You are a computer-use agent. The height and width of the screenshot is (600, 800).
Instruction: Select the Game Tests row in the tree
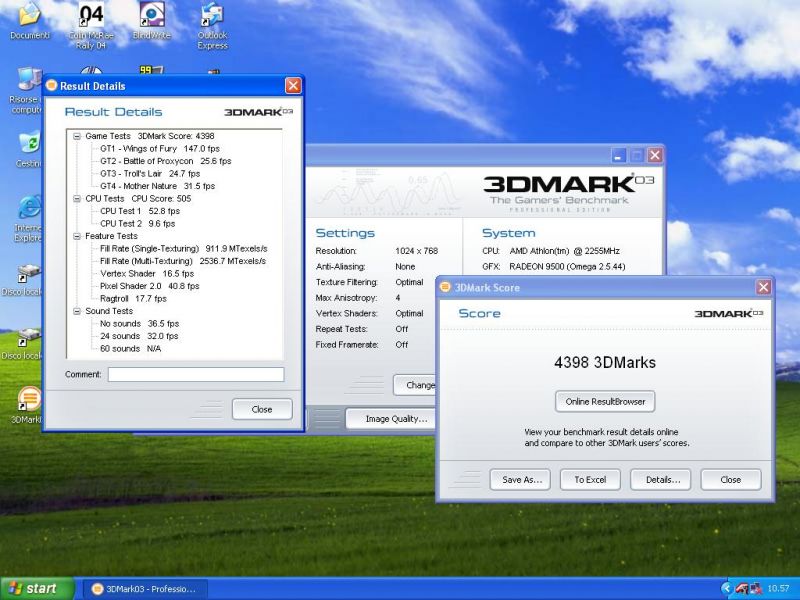pyautogui.click(x=149, y=136)
